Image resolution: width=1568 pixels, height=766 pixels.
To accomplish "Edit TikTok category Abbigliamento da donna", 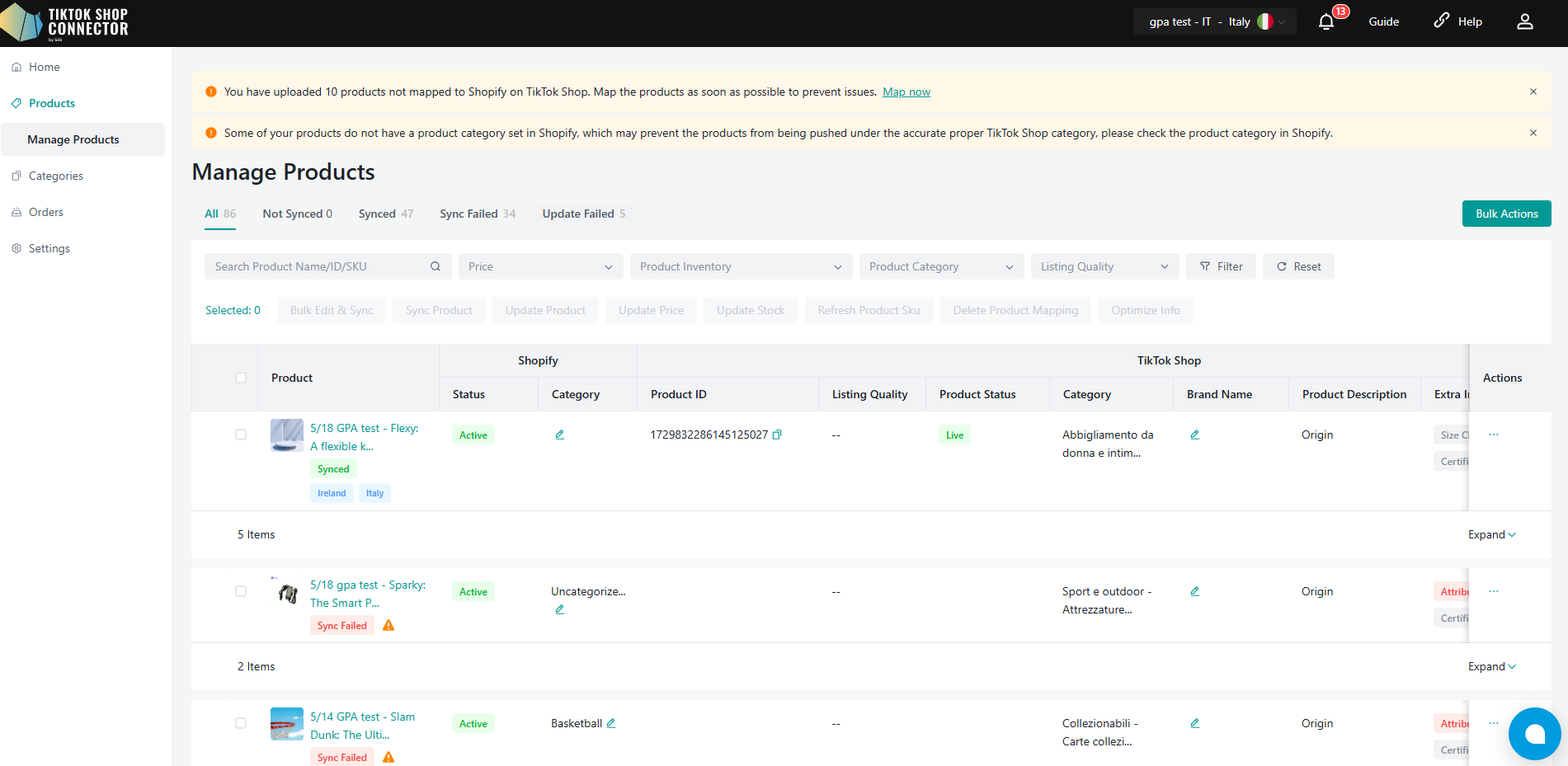I will (1194, 435).
